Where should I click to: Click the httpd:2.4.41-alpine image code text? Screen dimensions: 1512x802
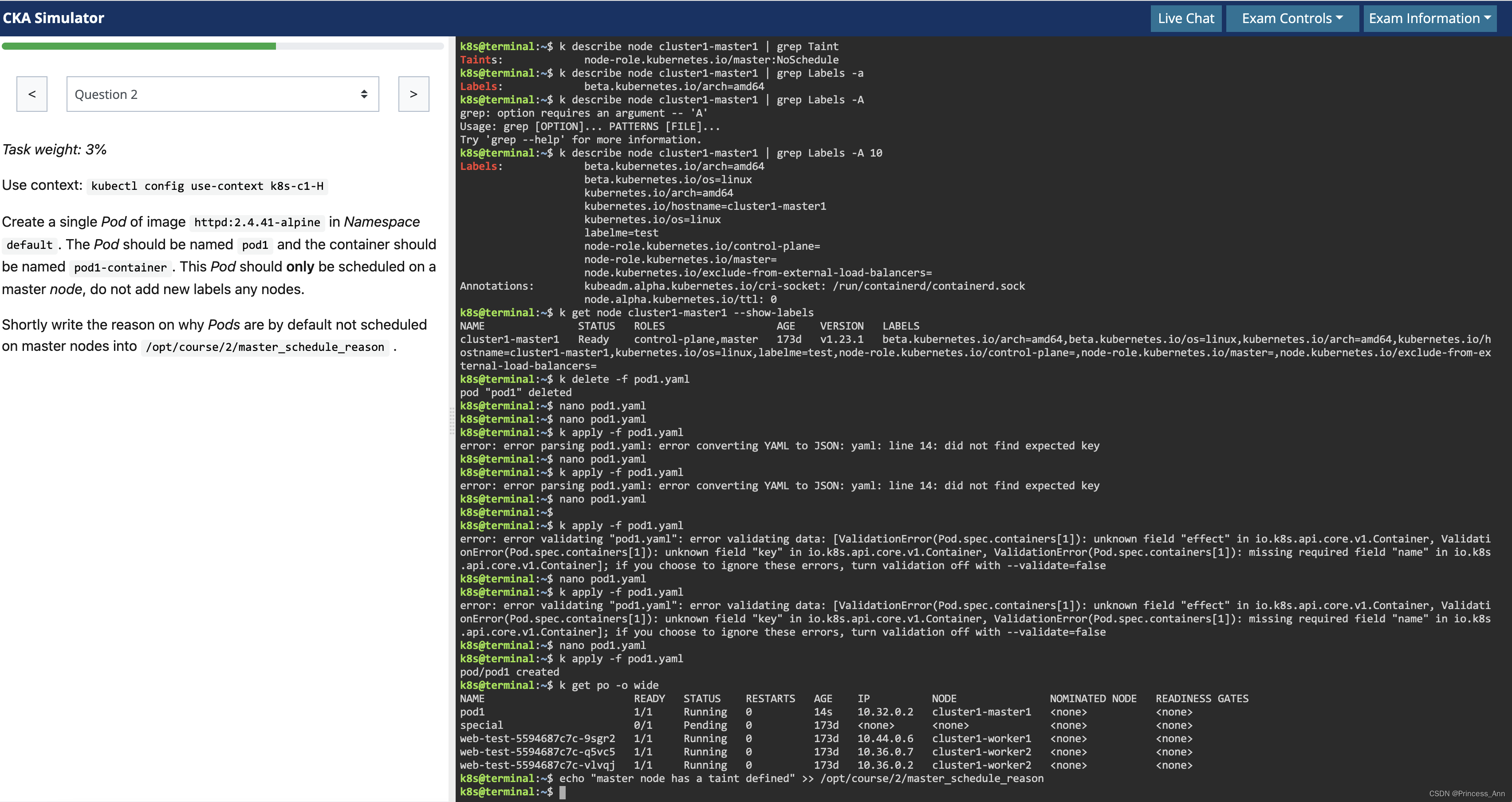(257, 222)
